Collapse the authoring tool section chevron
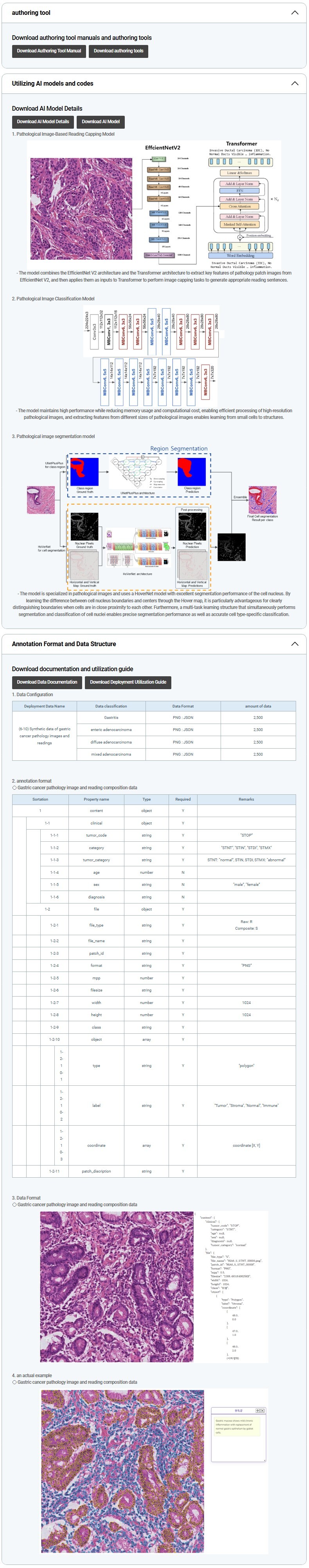 295,13
